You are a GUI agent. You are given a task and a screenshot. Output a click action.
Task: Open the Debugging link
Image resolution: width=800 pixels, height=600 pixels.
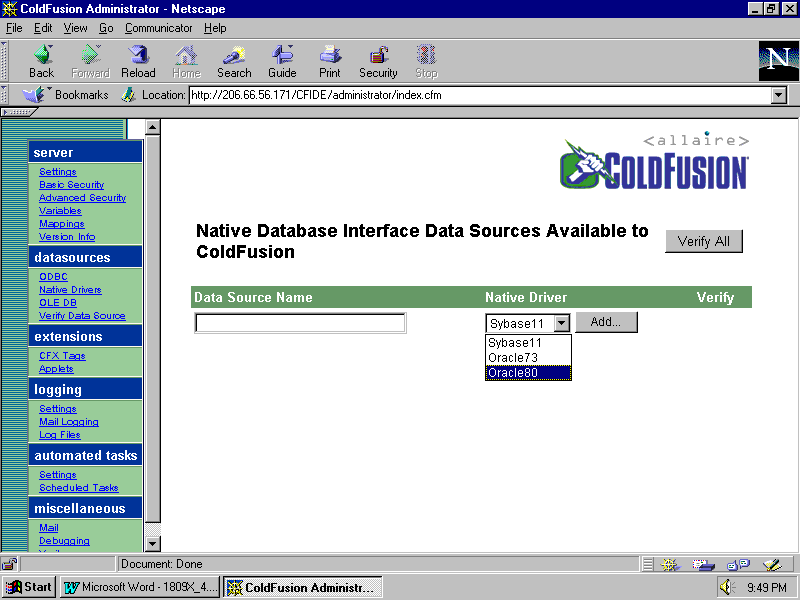(64, 541)
